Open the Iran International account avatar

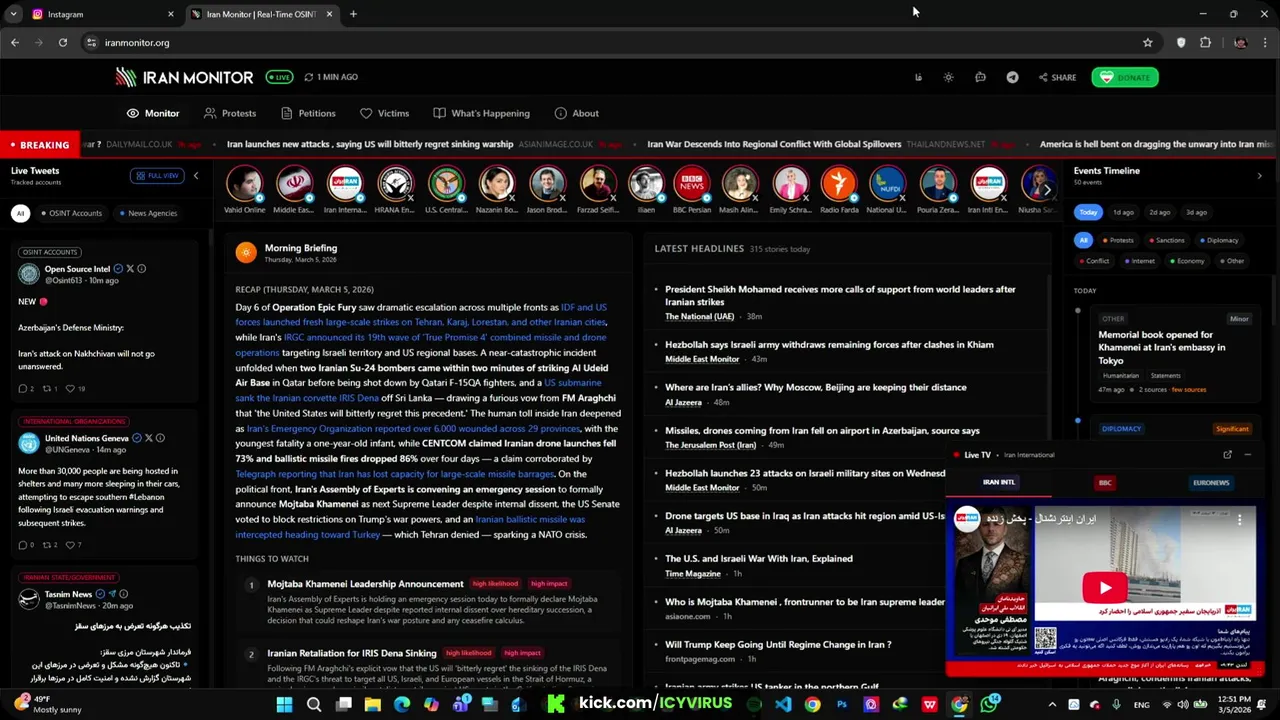pos(344,184)
